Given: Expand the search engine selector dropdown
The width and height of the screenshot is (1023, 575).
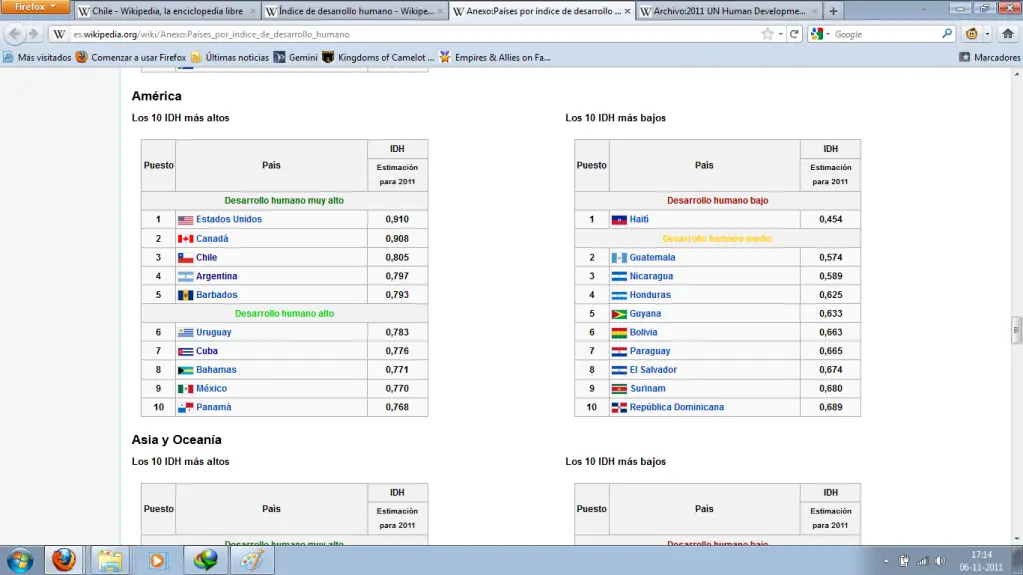Looking at the screenshot, I should click(x=820, y=34).
